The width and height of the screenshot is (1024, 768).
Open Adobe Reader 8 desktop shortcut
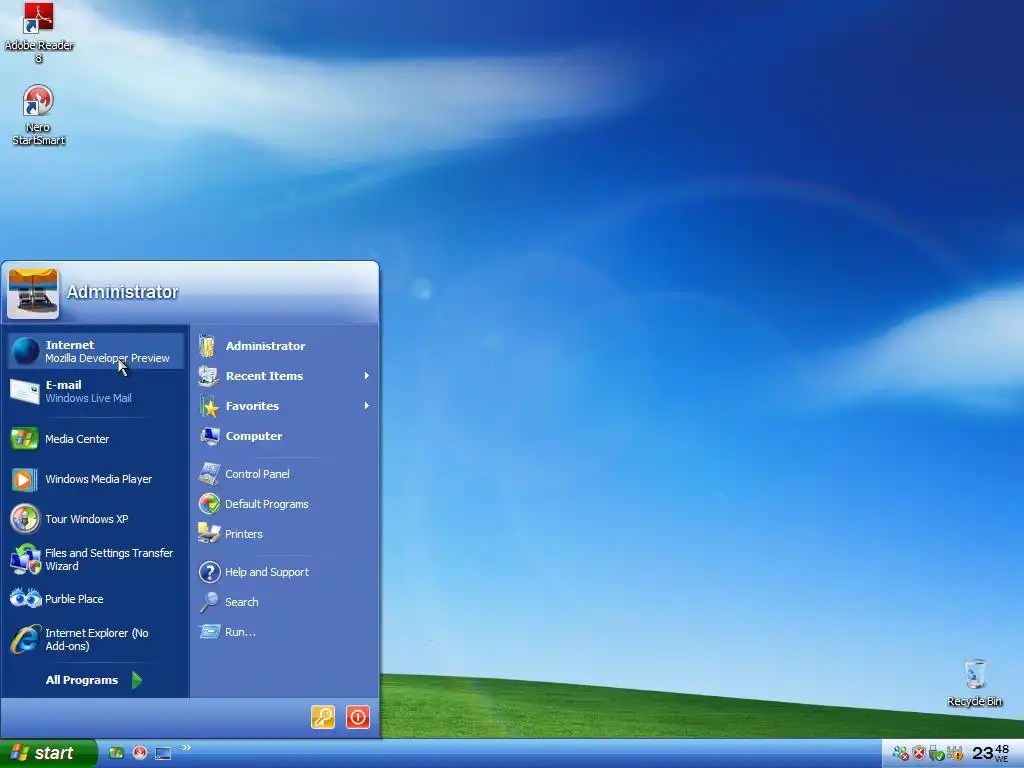(38, 33)
